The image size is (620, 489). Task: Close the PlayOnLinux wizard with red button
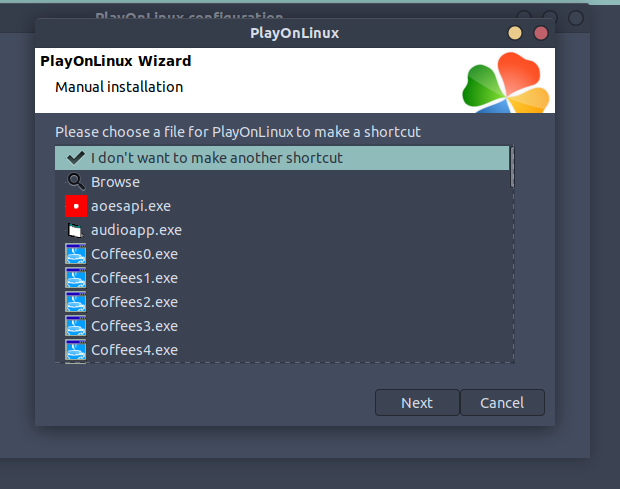click(541, 33)
